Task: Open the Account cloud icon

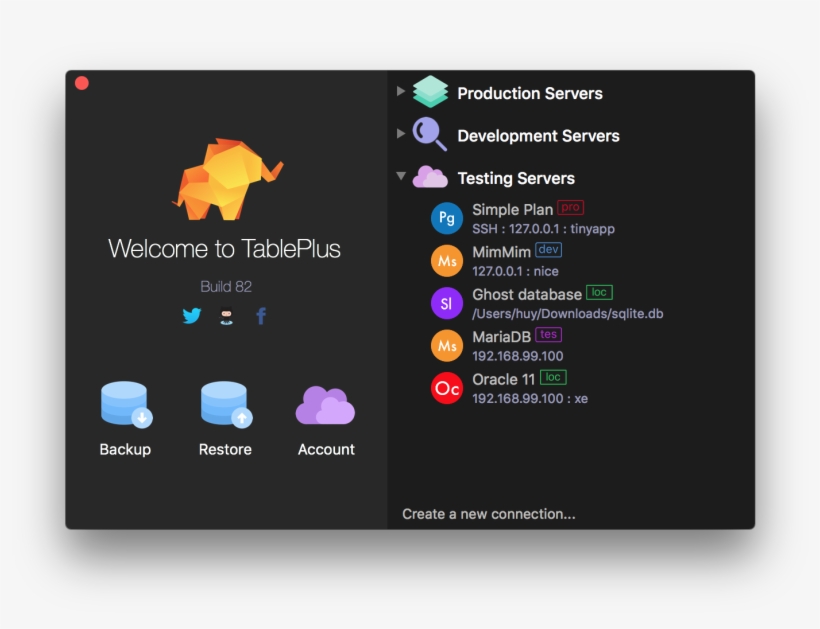Action: [x=325, y=404]
